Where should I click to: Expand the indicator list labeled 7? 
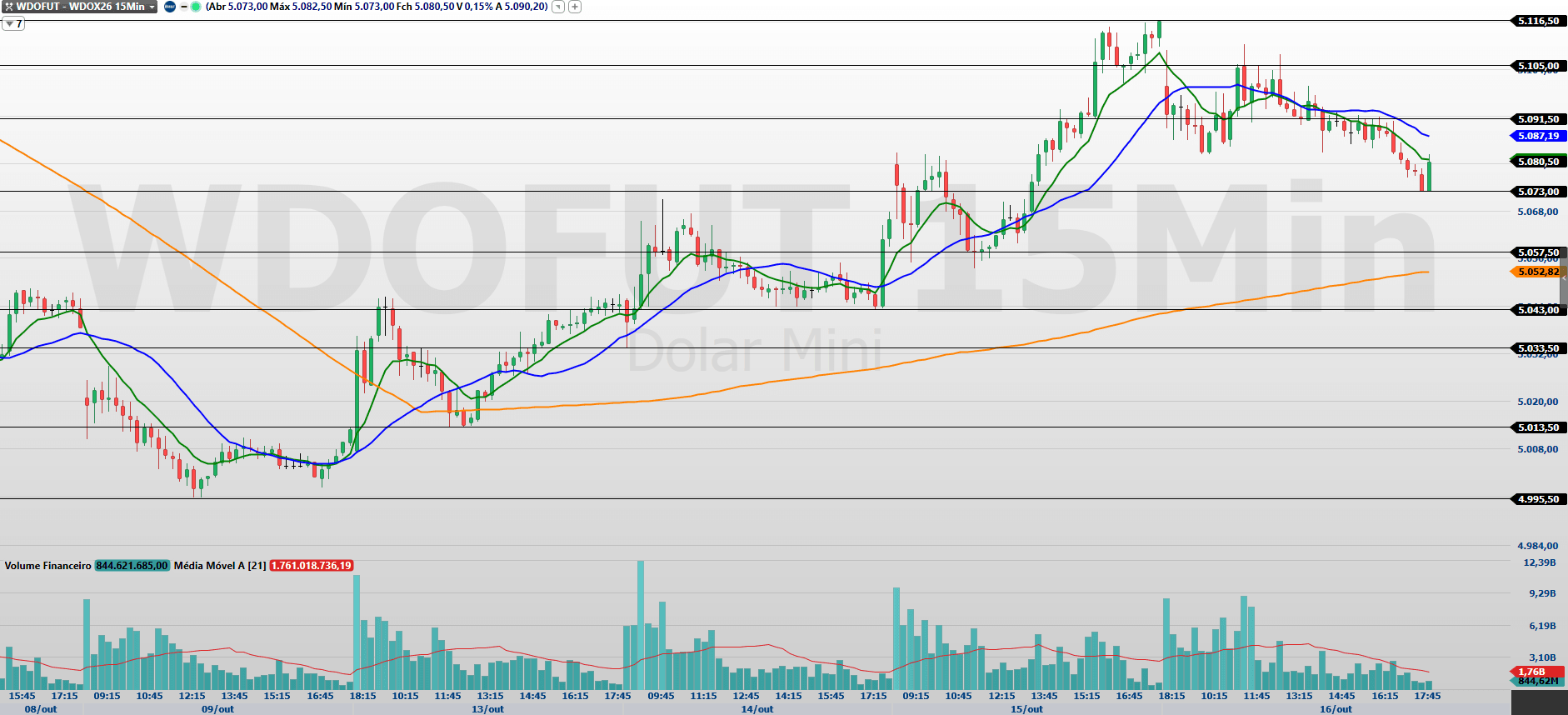(13, 23)
